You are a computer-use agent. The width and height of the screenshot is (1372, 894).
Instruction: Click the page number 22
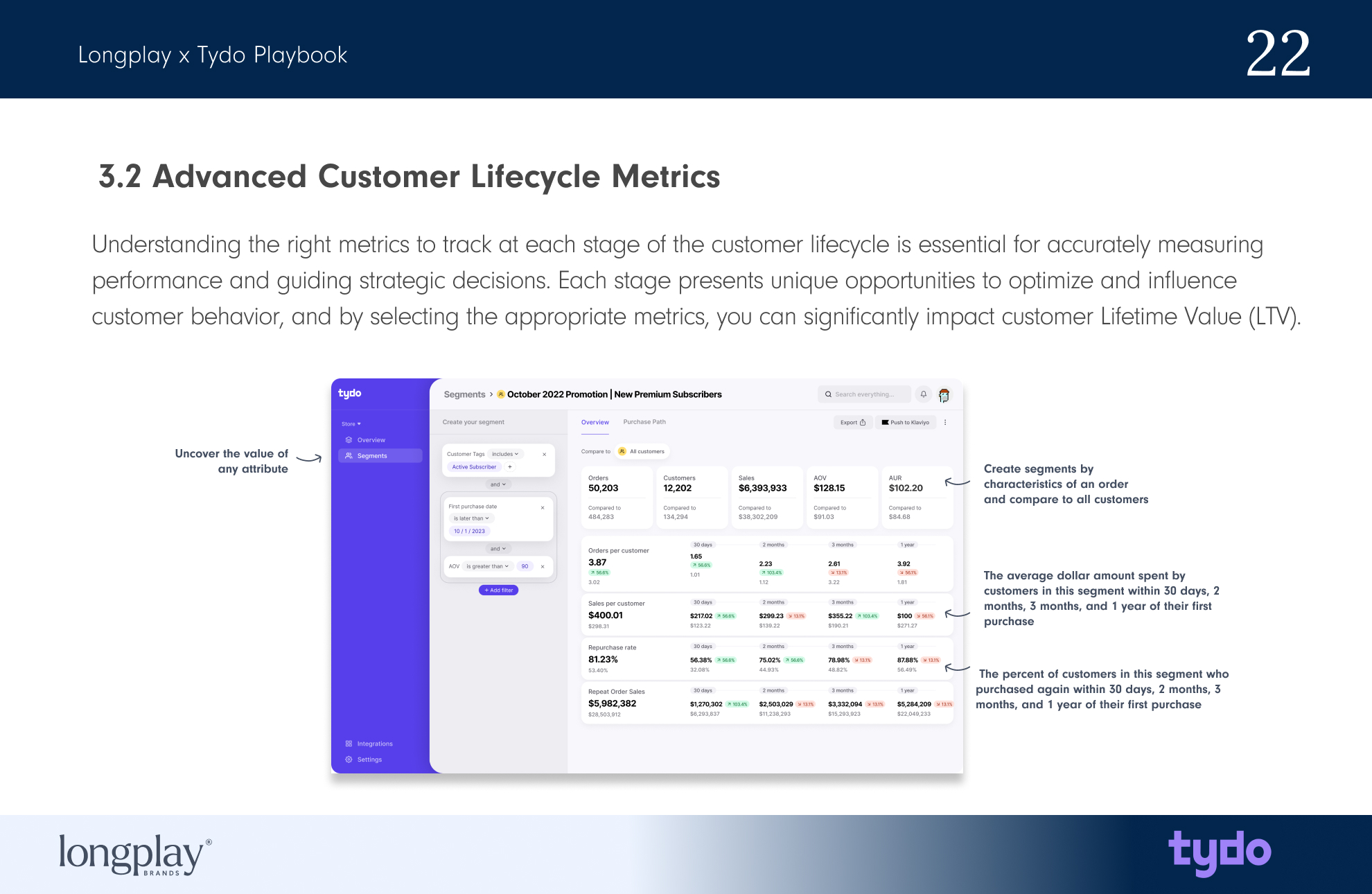[1278, 53]
